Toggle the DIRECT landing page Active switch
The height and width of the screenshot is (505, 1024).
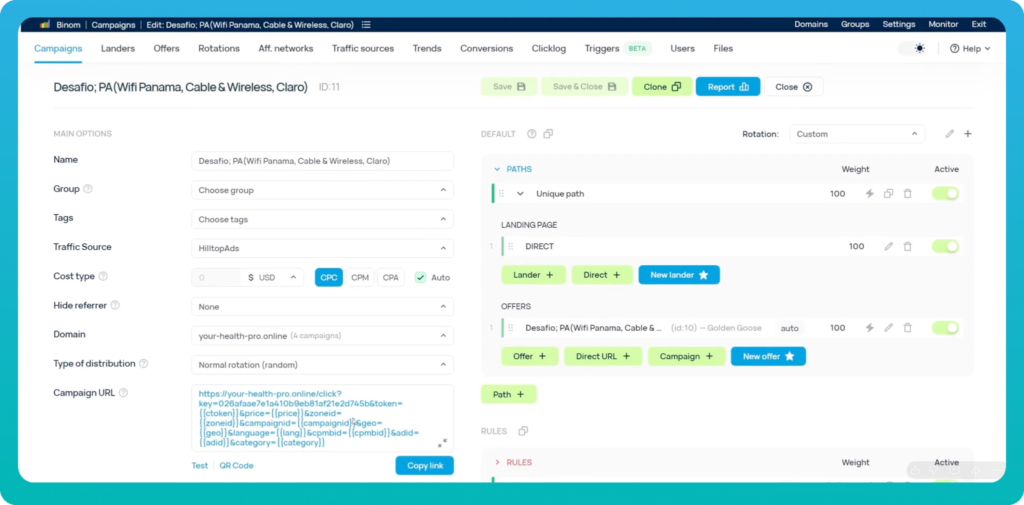pos(945,246)
